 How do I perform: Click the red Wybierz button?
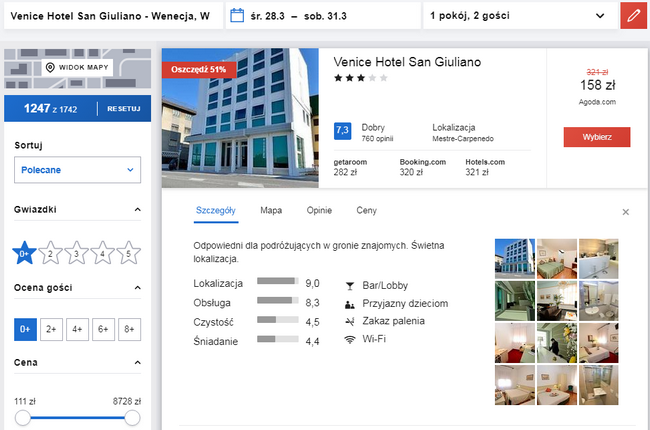coord(597,137)
